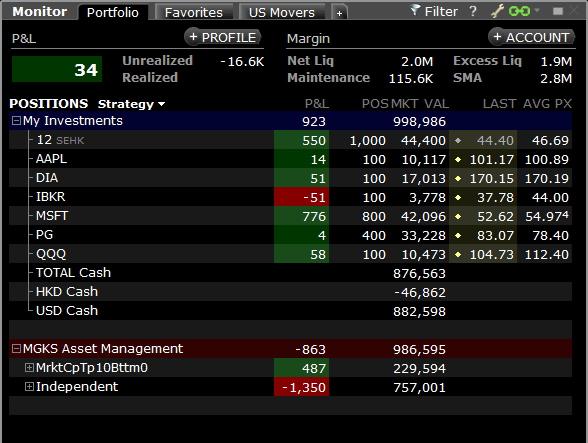Select the MSFT position row
The width and height of the screenshot is (588, 443).
(291, 216)
